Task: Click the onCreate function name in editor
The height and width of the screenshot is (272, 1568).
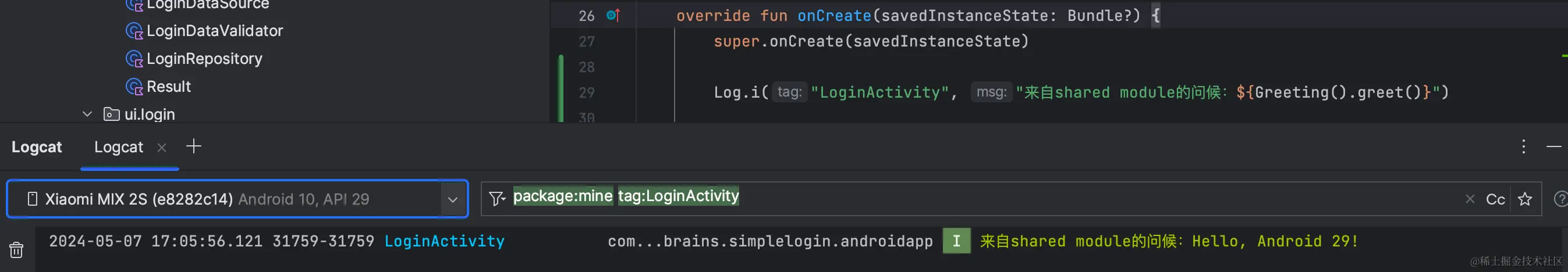Action: pyautogui.click(x=834, y=16)
